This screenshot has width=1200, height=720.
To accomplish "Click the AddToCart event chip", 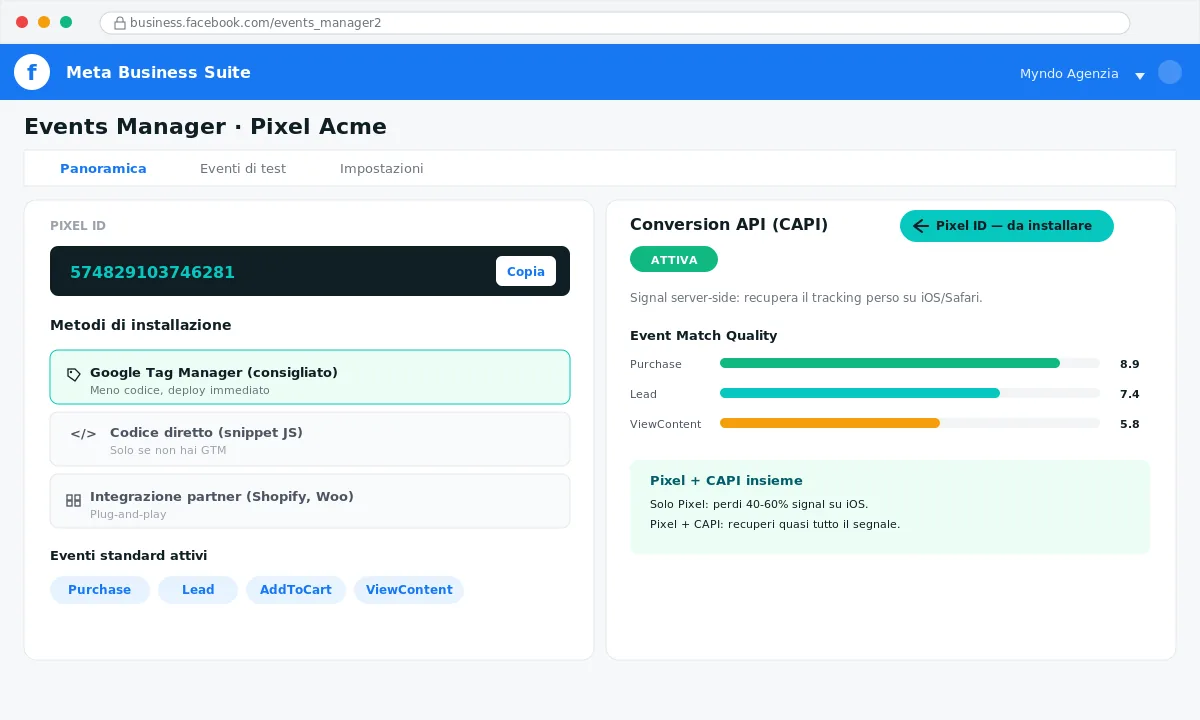I will click(x=296, y=590).
